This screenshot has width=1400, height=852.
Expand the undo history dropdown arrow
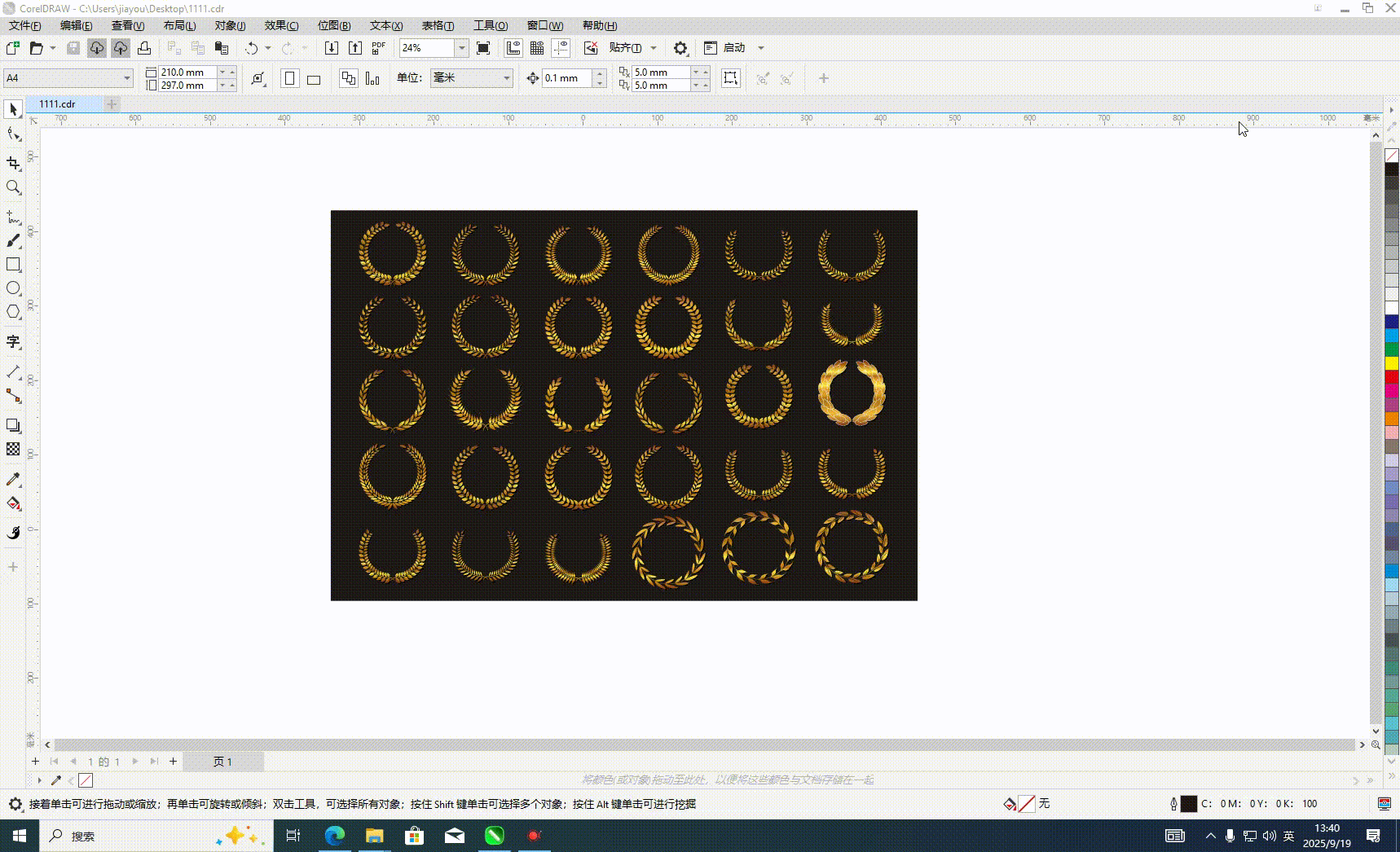[268, 48]
